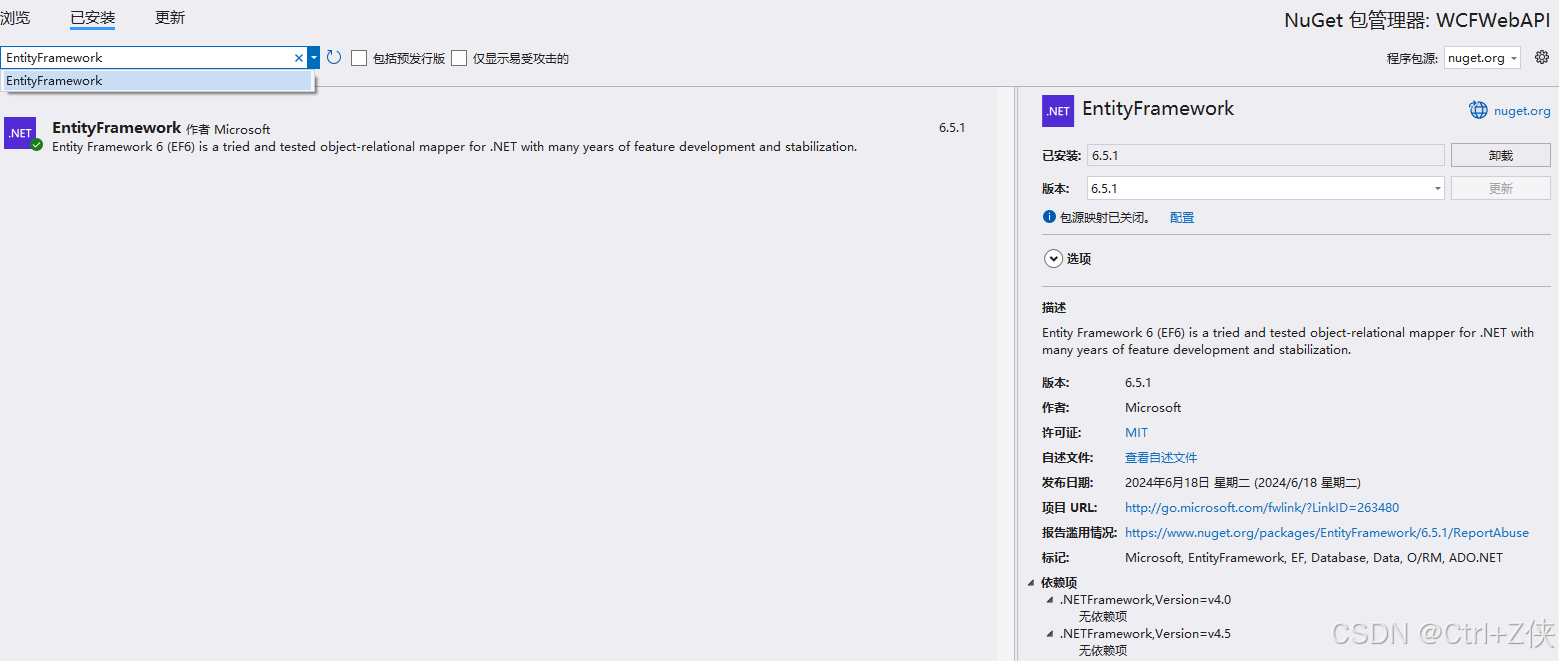Collapse the .NETFramework v4.0 dependency node
This screenshot has width=1559, height=661.
pyautogui.click(x=1050, y=600)
